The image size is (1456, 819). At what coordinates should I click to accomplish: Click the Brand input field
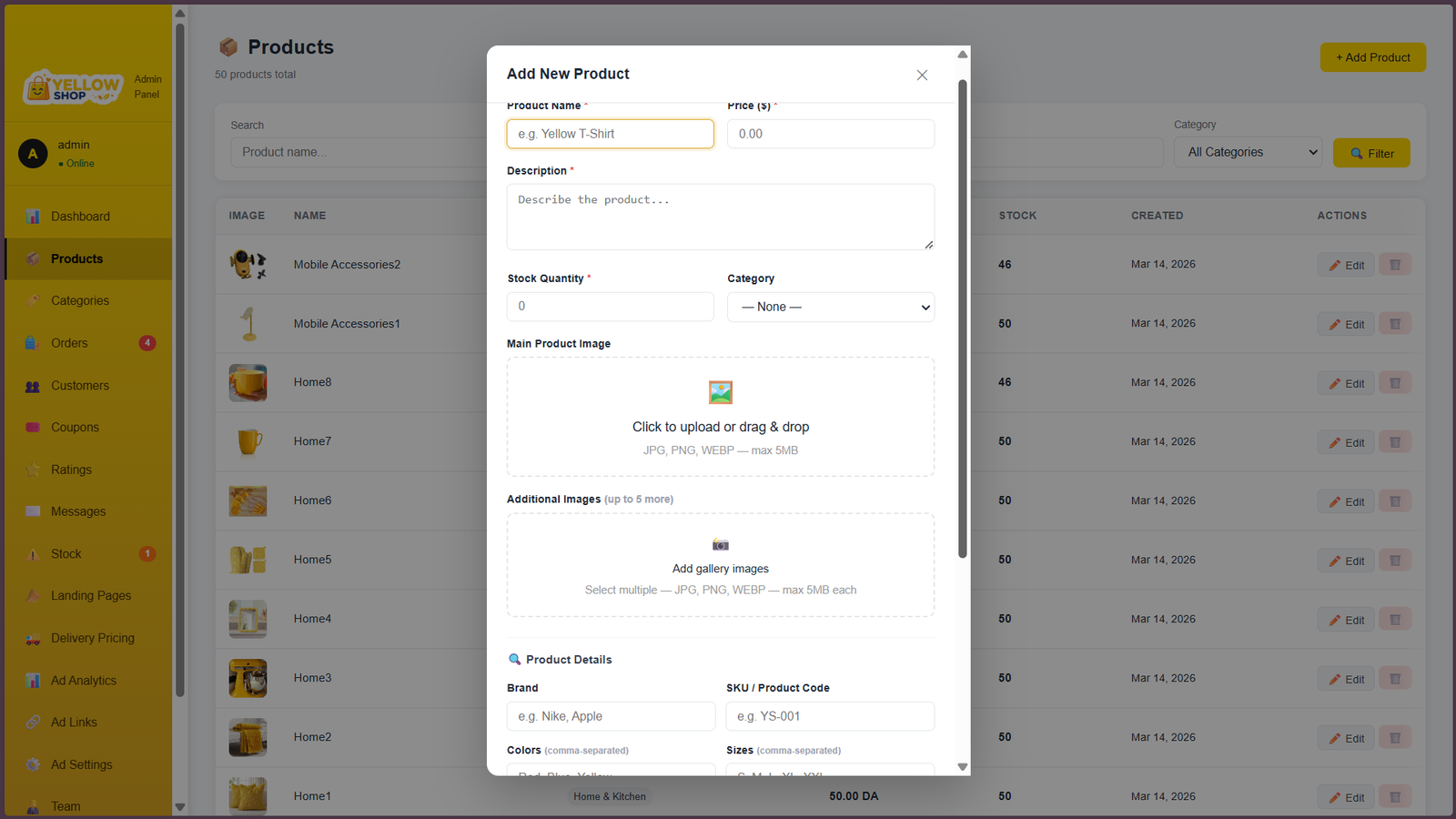[611, 716]
